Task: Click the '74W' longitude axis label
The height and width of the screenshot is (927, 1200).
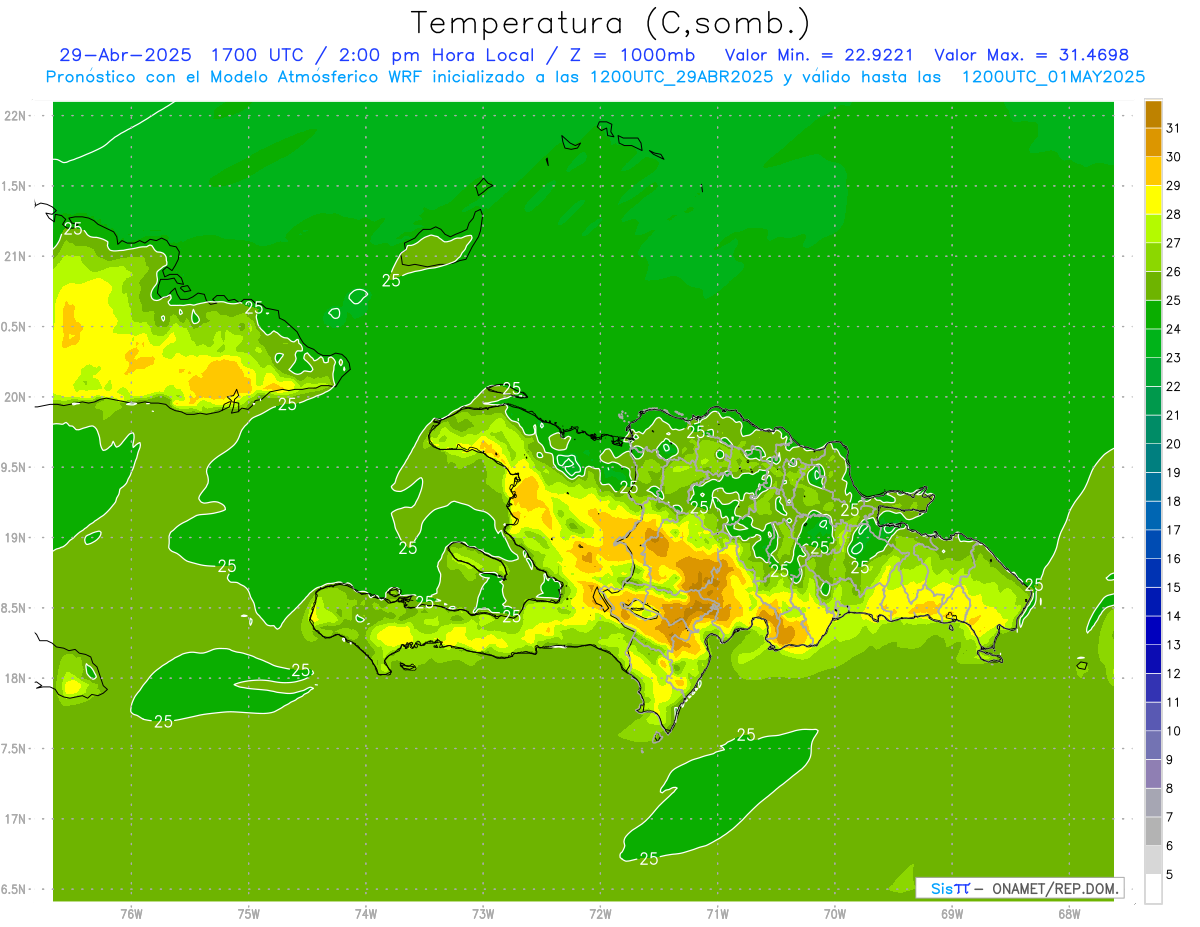Action: coord(366,914)
